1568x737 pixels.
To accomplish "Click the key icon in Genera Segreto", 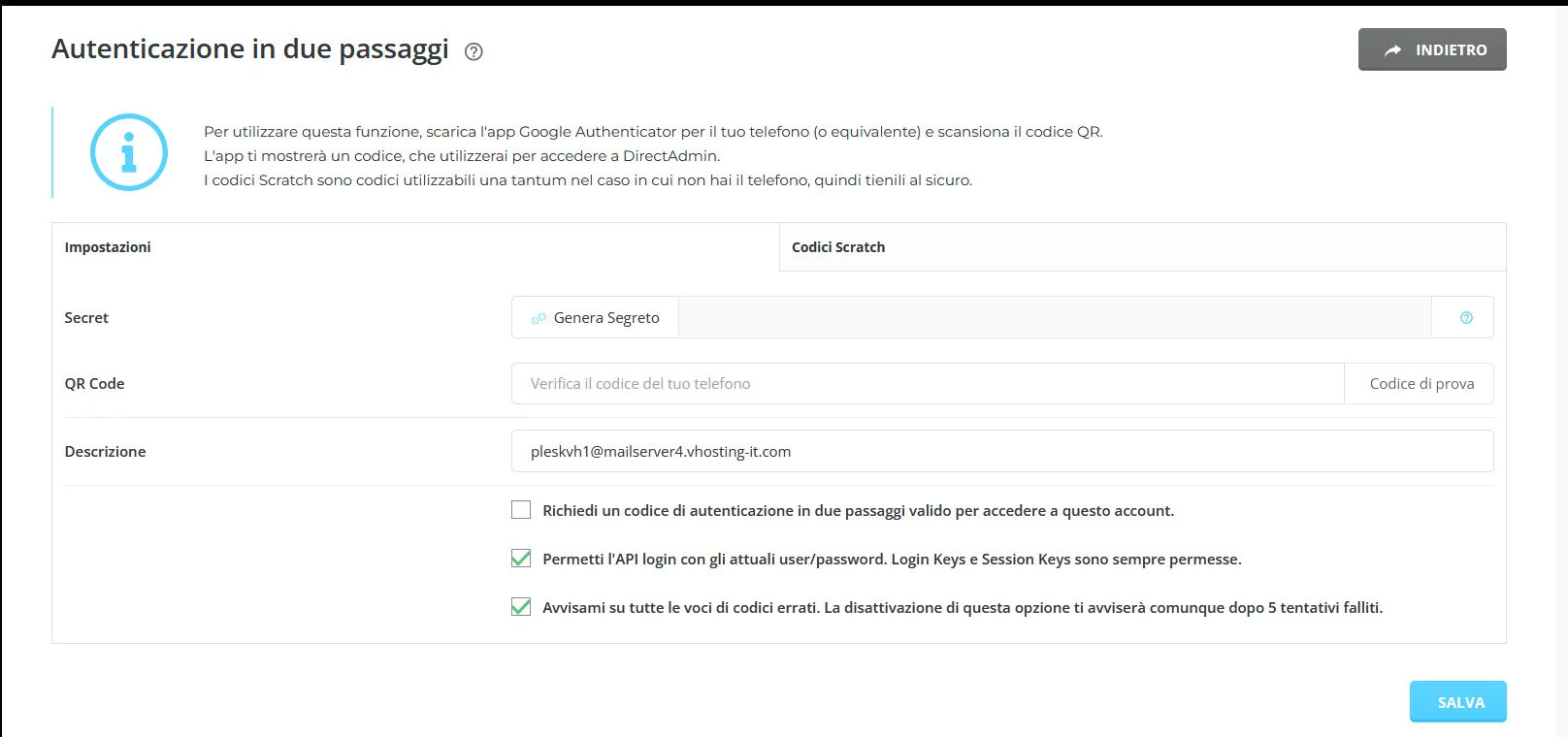I will pos(538,317).
